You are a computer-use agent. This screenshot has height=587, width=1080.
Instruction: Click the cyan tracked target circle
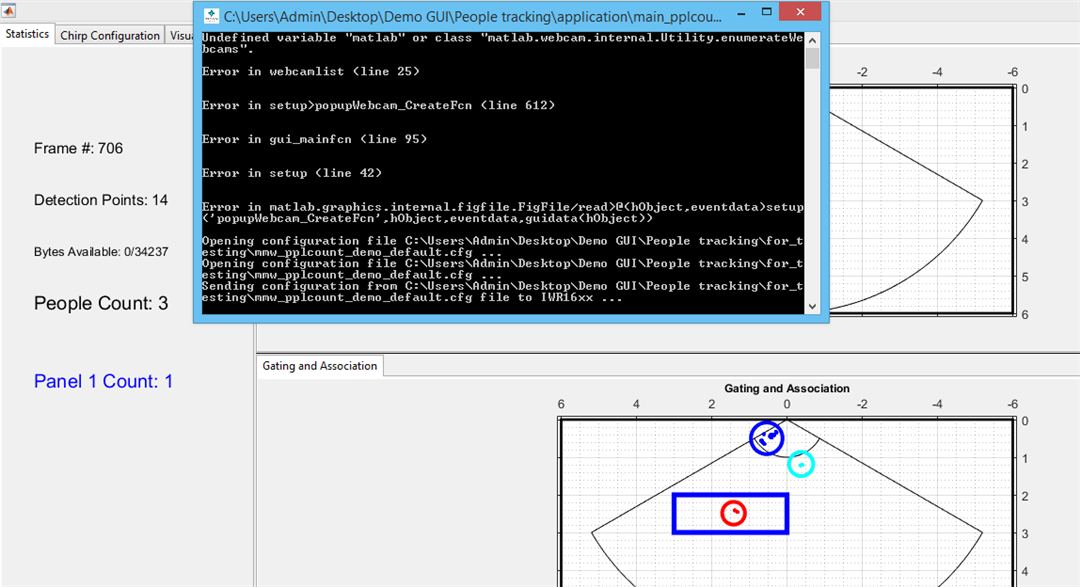click(x=801, y=464)
